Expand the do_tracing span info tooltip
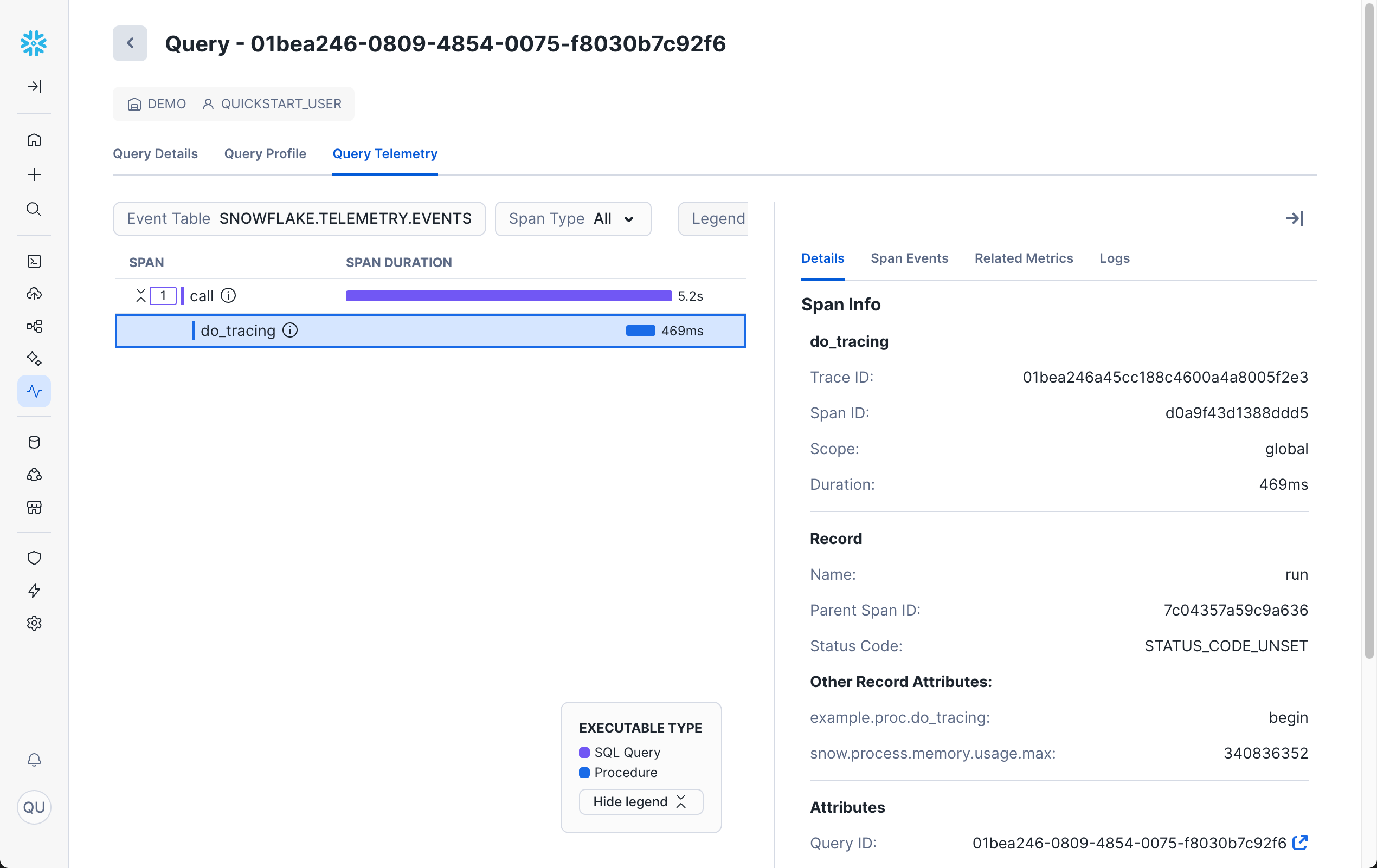The image size is (1377, 868). point(290,331)
